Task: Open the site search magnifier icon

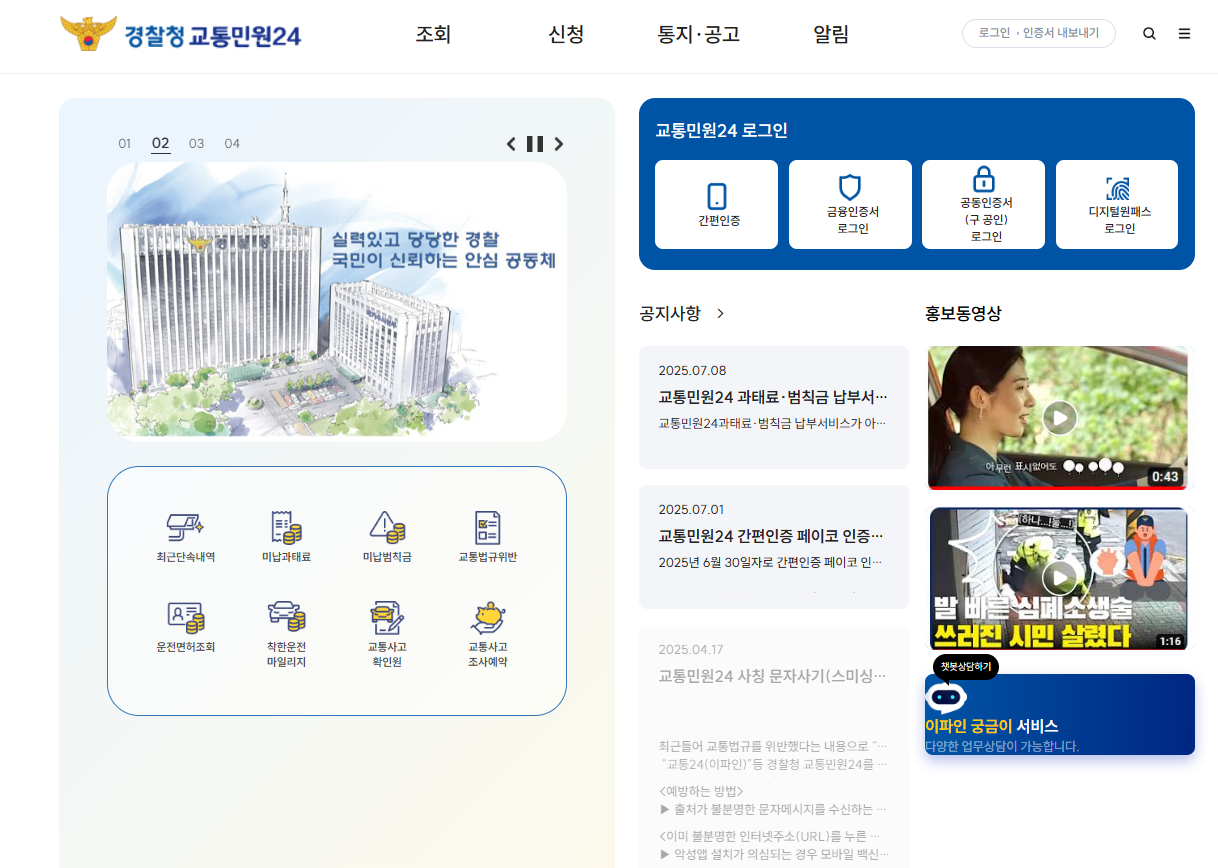Action: click(1149, 33)
